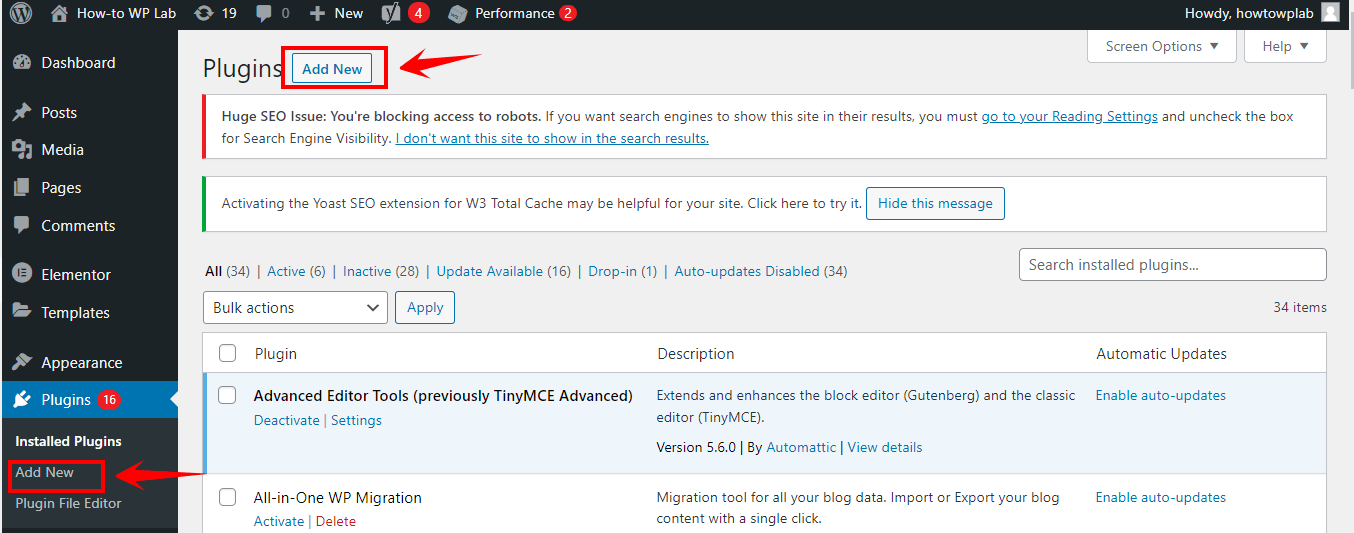
Task: Click the Comments icon in sidebar
Action: pyautogui.click(x=22, y=225)
